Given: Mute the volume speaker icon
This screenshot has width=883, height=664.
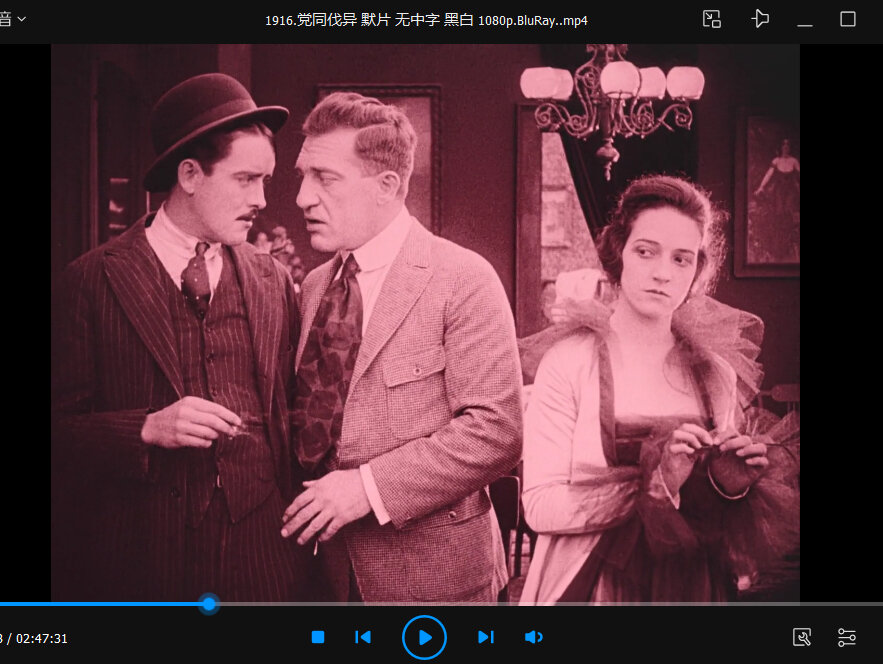Looking at the screenshot, I should 533,637.
